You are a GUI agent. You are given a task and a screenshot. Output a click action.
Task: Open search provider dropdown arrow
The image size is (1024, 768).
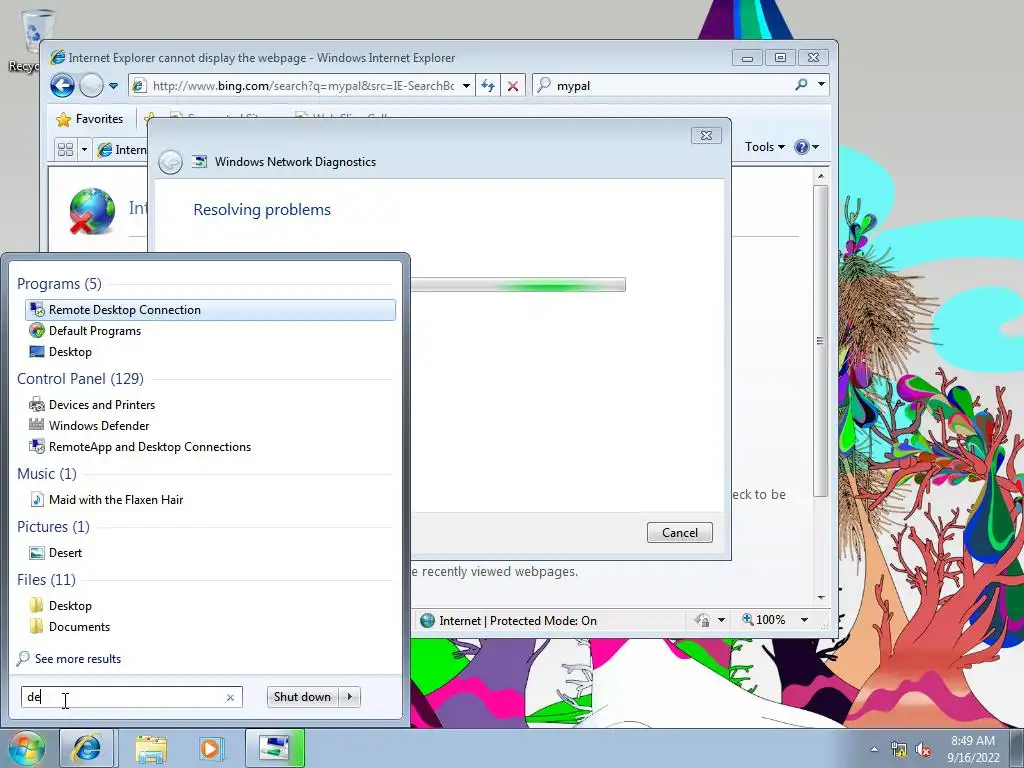(x=821, y=85)
